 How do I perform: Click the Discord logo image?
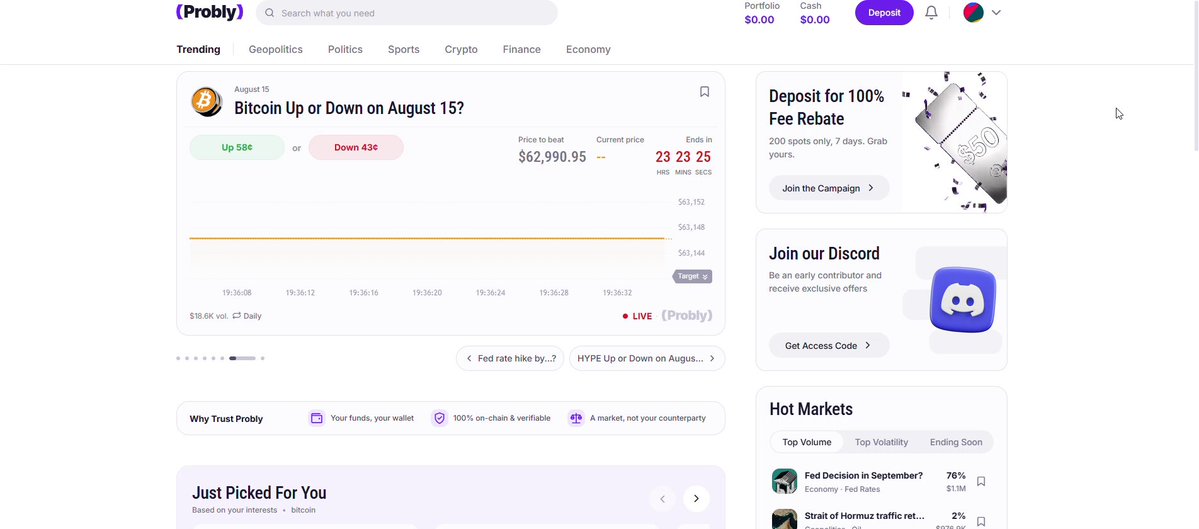tap(963, 300)
